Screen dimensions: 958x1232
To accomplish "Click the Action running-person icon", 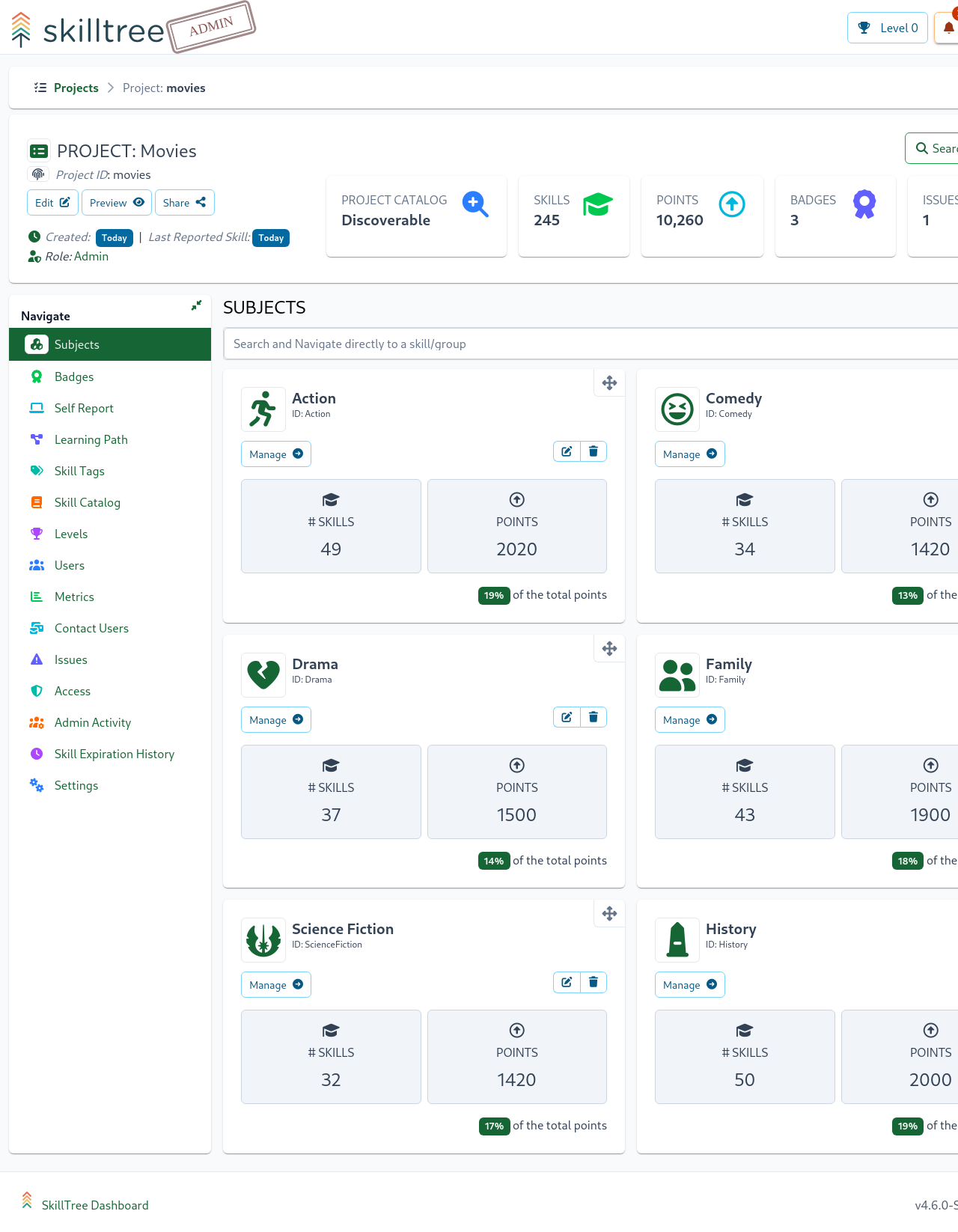I will 263,409.
